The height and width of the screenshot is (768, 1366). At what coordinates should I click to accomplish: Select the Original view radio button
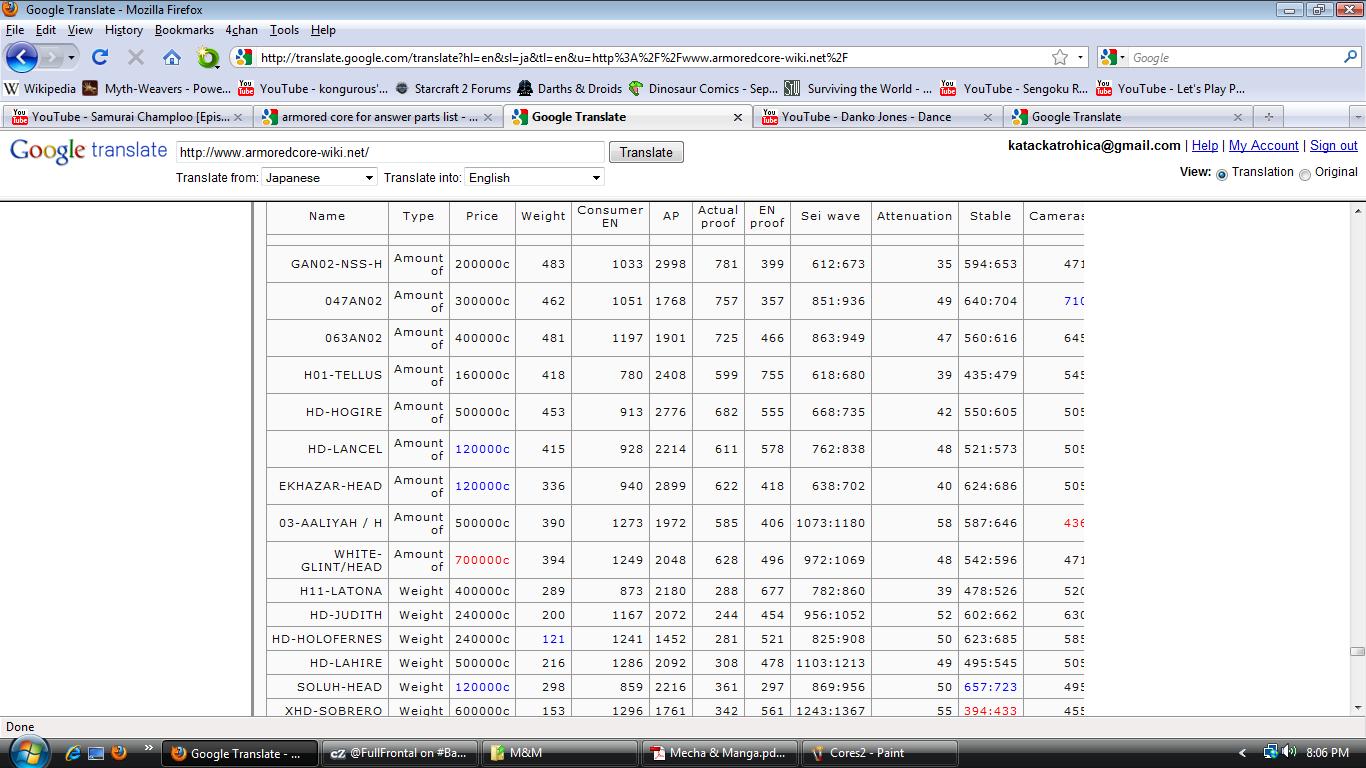point(1305,174)
